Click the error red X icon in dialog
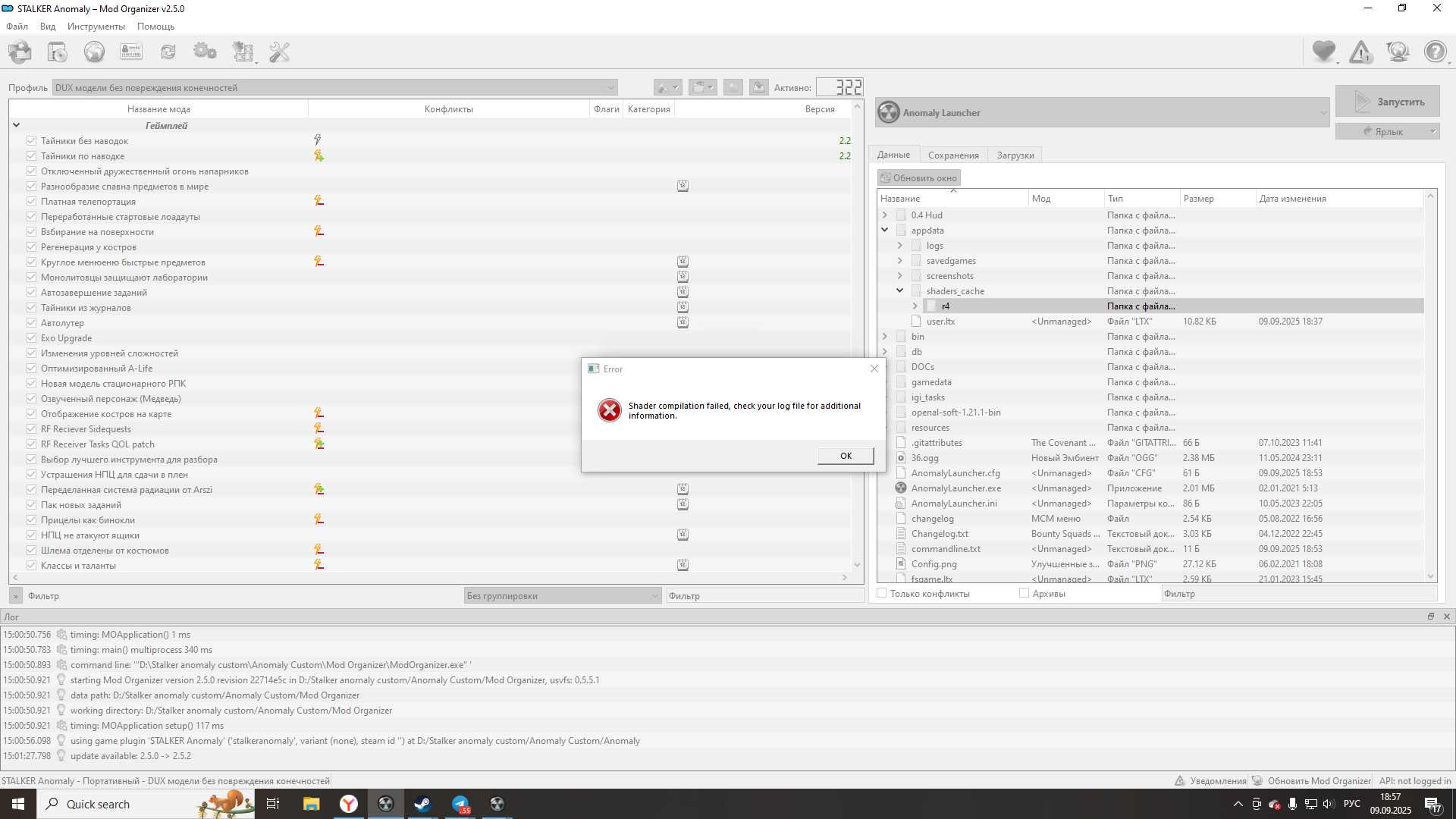 click(609, 410)
